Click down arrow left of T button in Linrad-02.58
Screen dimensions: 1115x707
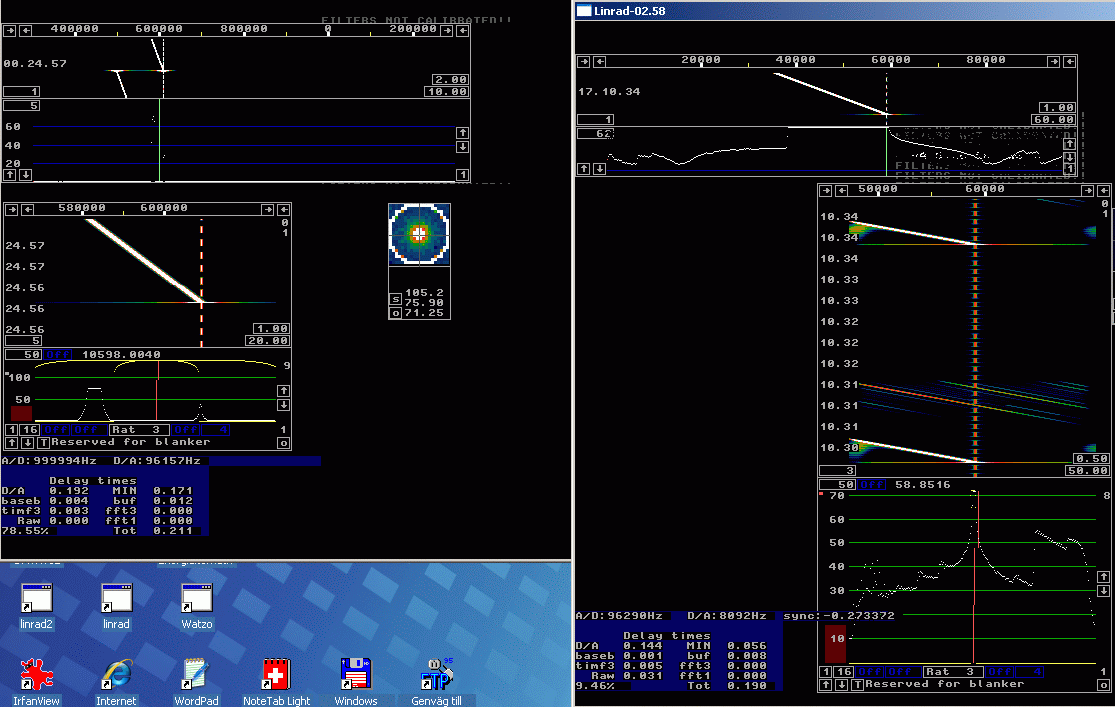tap(841, 684)
